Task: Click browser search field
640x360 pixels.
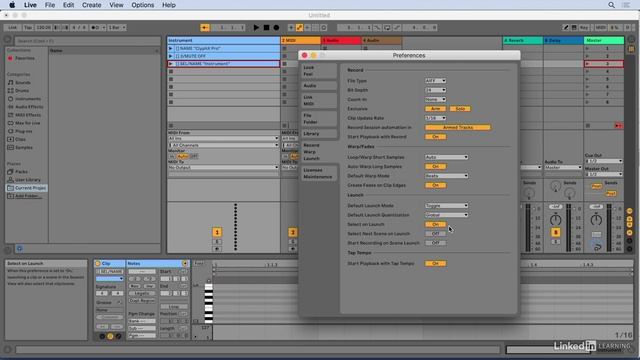Action: tap(87, 41)
